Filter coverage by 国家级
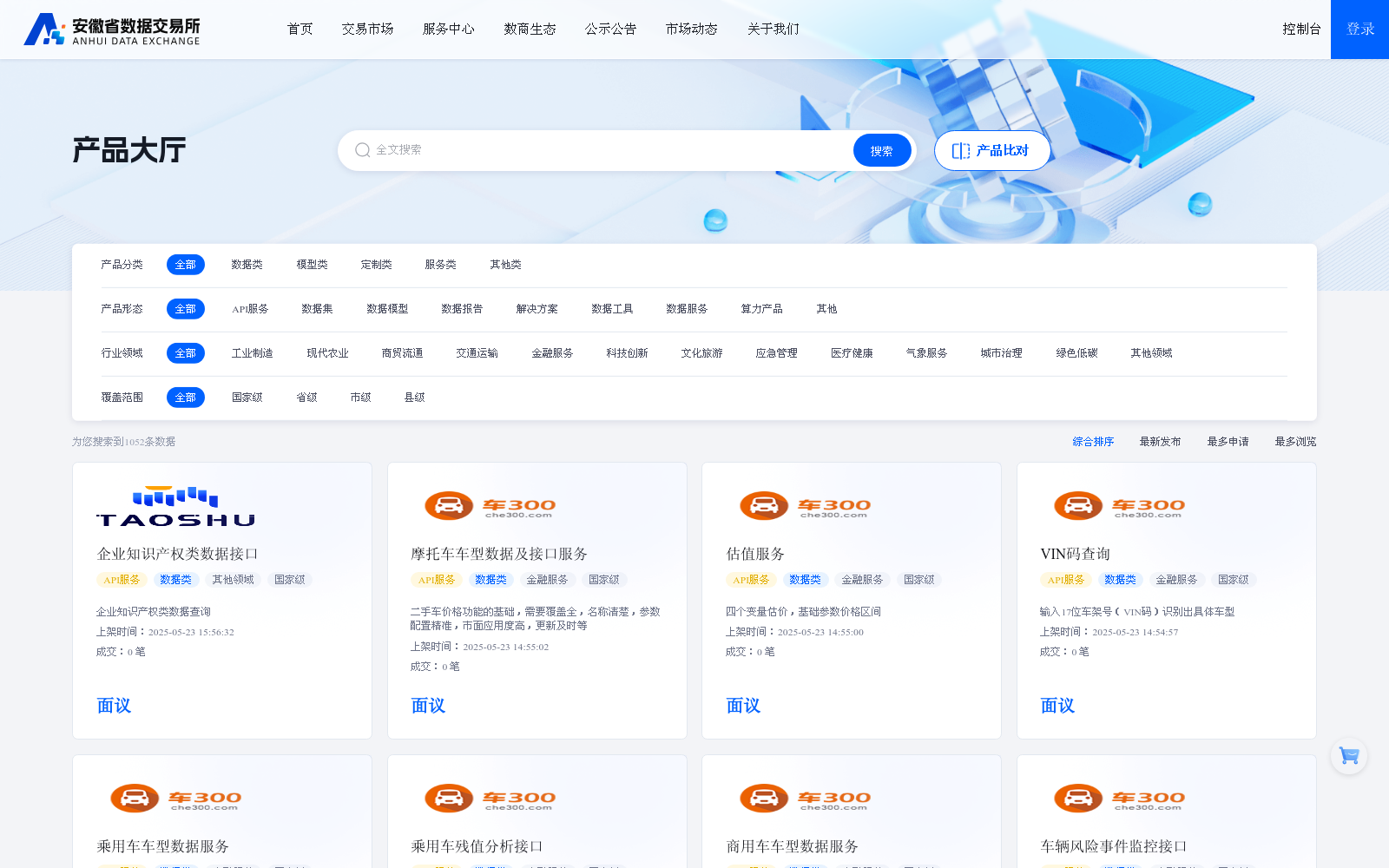The width and height of the screenshot is (1389, 868). click(247, 398)
